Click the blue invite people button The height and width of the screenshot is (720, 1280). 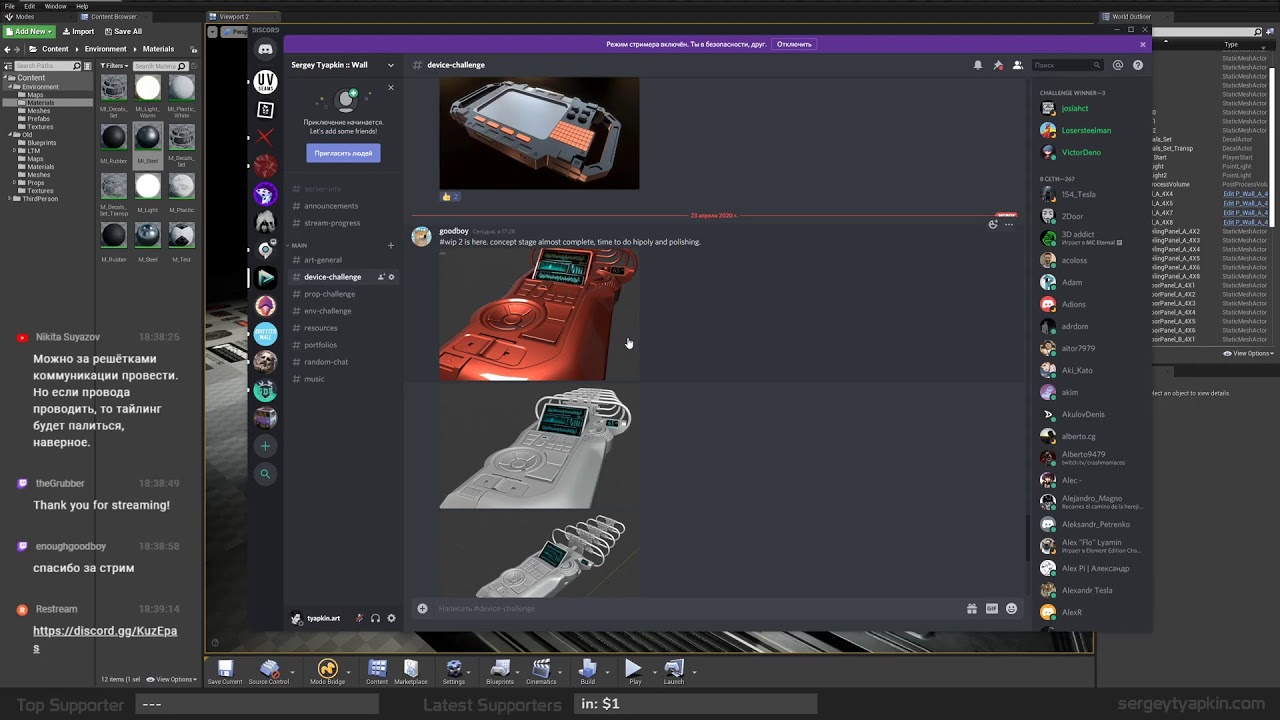[343, 153]
